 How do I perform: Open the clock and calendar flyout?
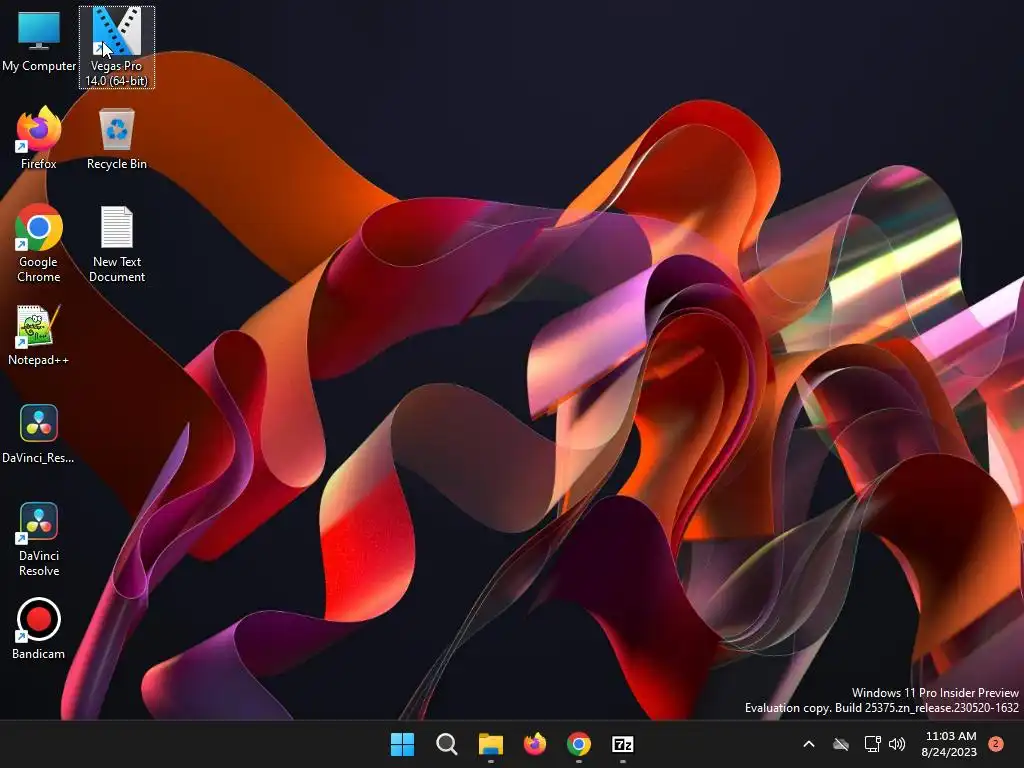950,744
